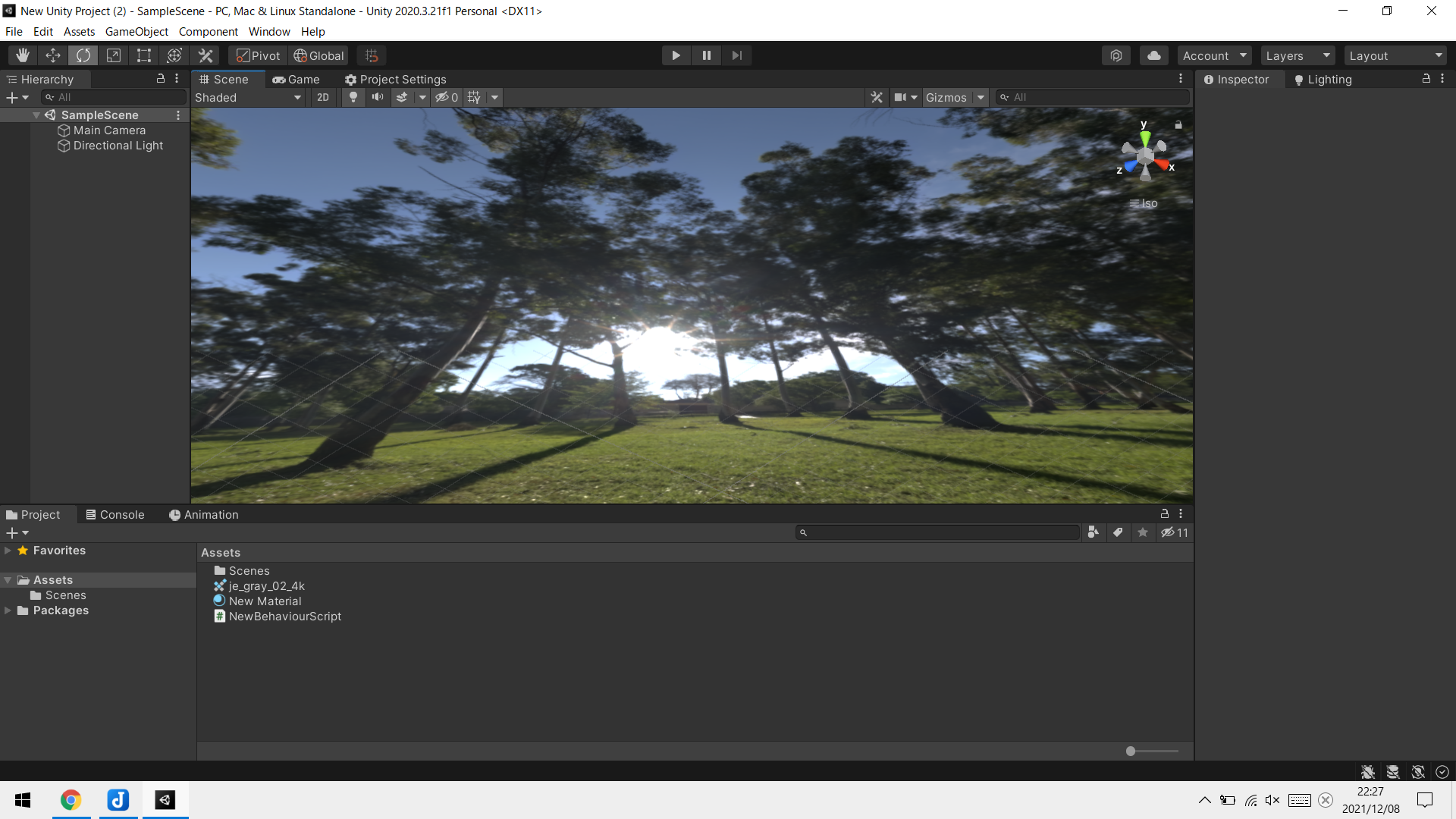Toggle scene effects like skybox
This screenshot has width=1456, height=819.
click(402, 97)
